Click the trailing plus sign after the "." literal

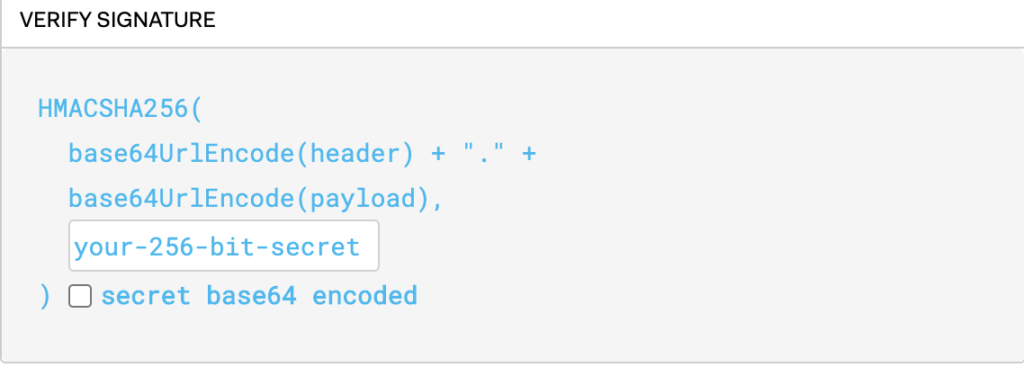pos(528,154)
